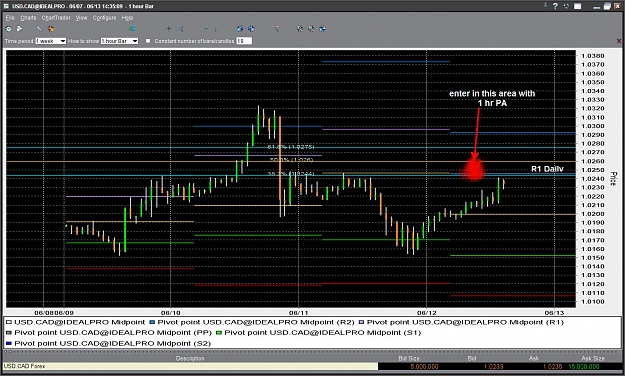Click the Bid column header

(x=472, y=358)
